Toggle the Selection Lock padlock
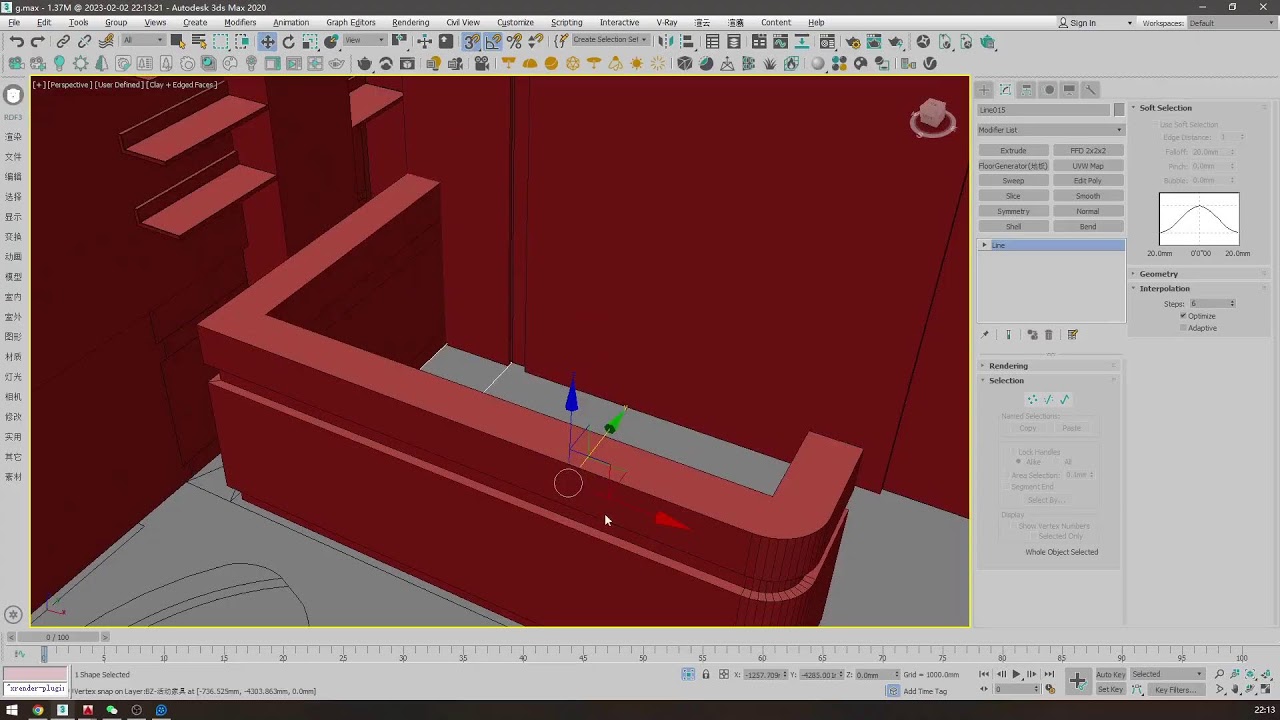The image size is (1280, 720). point(706,674)
